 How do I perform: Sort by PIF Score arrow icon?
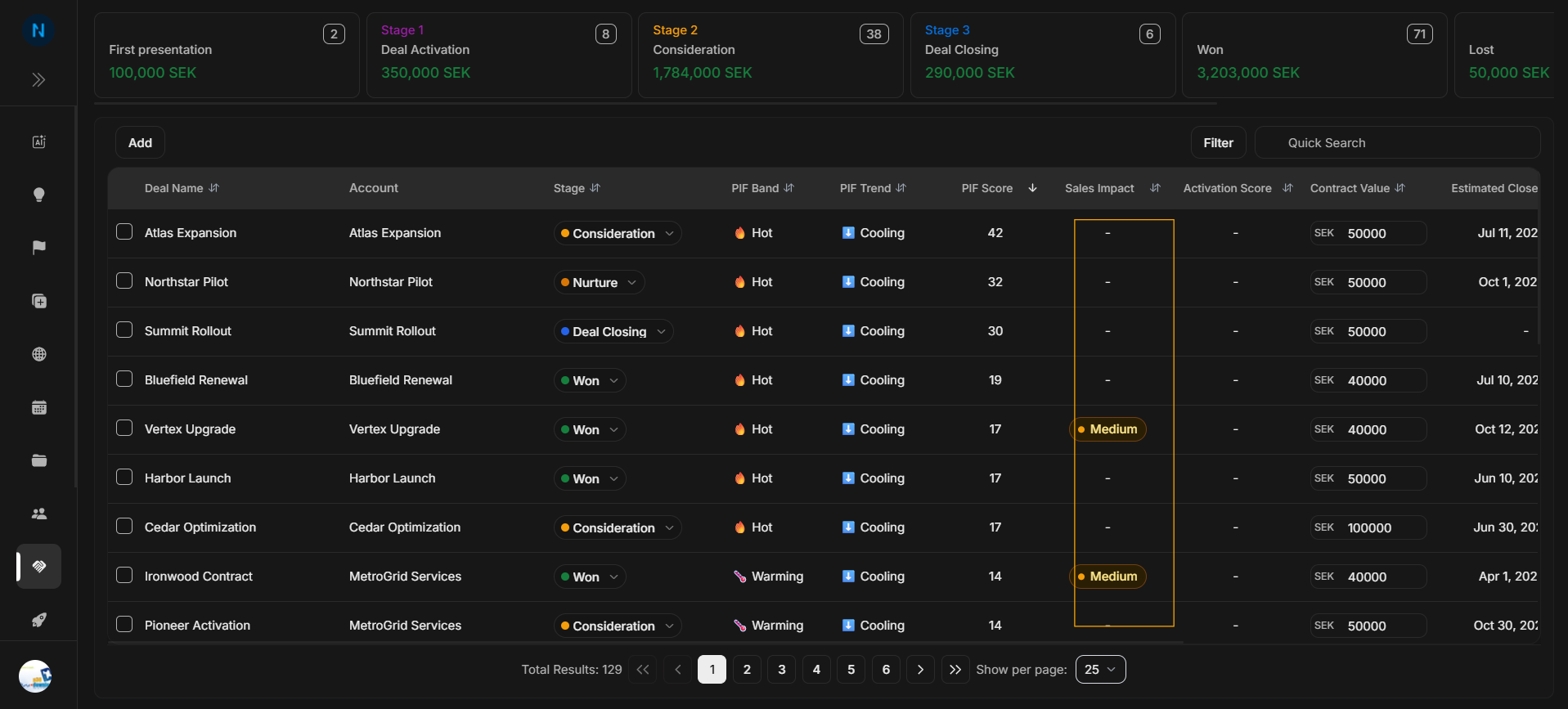tap(1032, 188)
